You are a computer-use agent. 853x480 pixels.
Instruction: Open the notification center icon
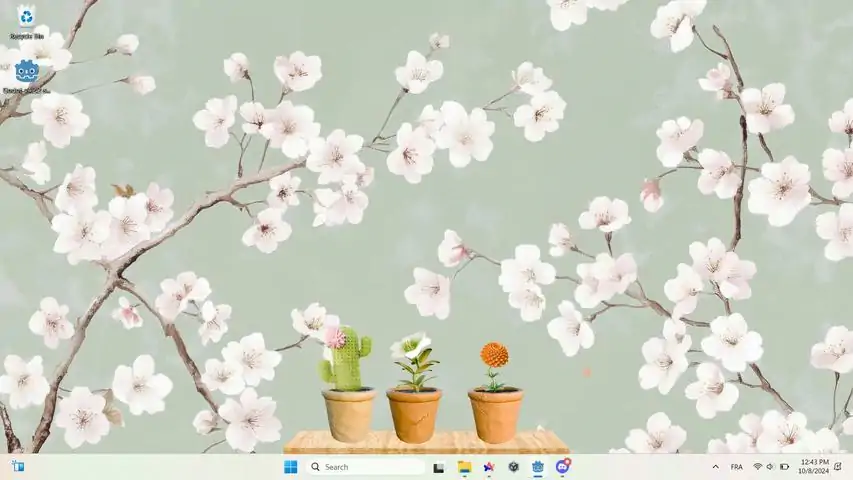click(x=838, y=467)
